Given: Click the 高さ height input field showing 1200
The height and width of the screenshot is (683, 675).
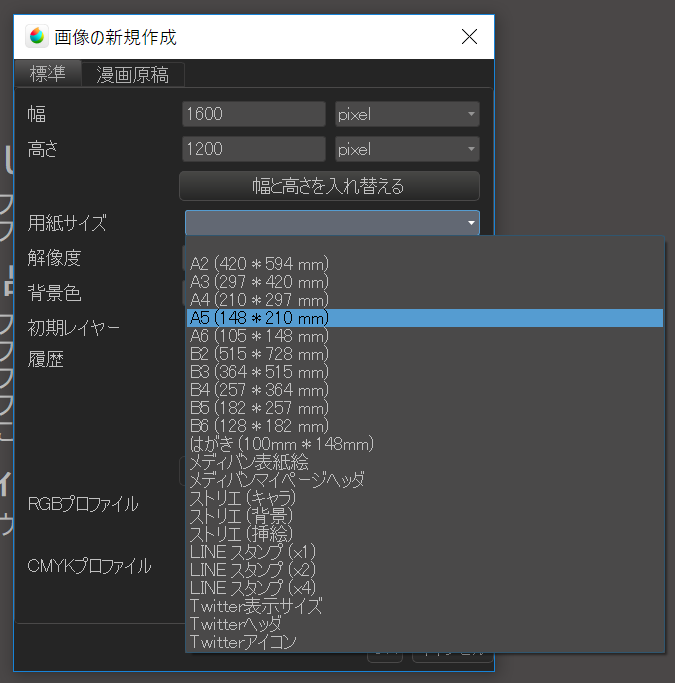Looking at the screenshot, I should [x=254, y=149].
